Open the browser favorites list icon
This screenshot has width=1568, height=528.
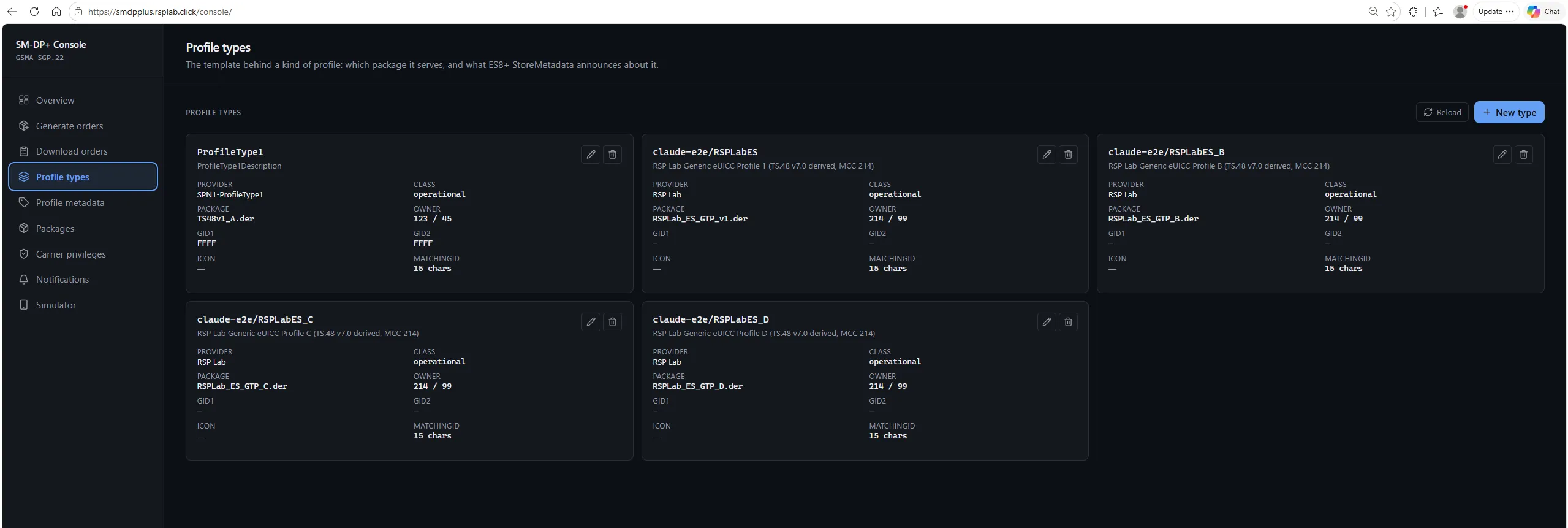[1438, 12]
